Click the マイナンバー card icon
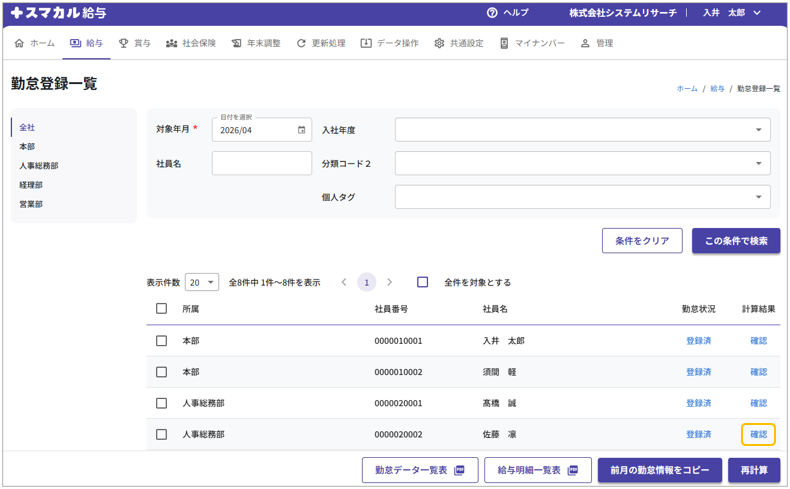Screen dimensions: 790x489 click(504, 44)
